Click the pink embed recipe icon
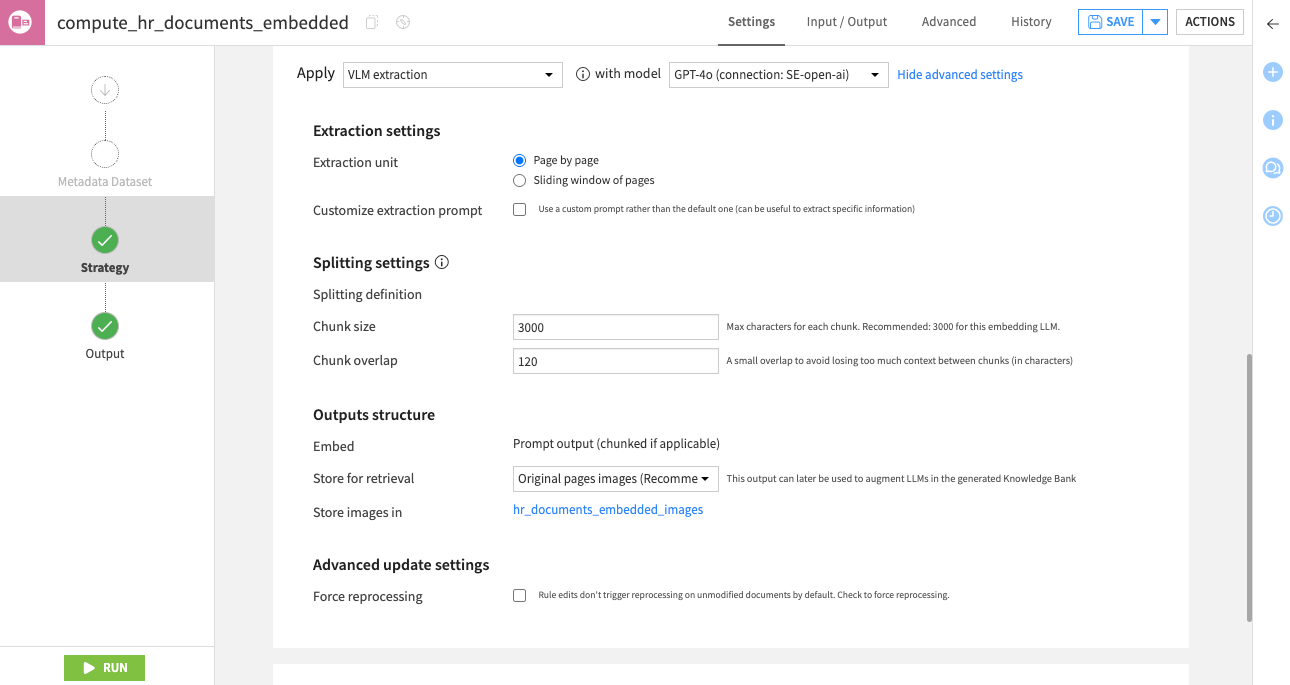Image resolution: width=1290 pixels, height=685 pixels. (22, 22)
